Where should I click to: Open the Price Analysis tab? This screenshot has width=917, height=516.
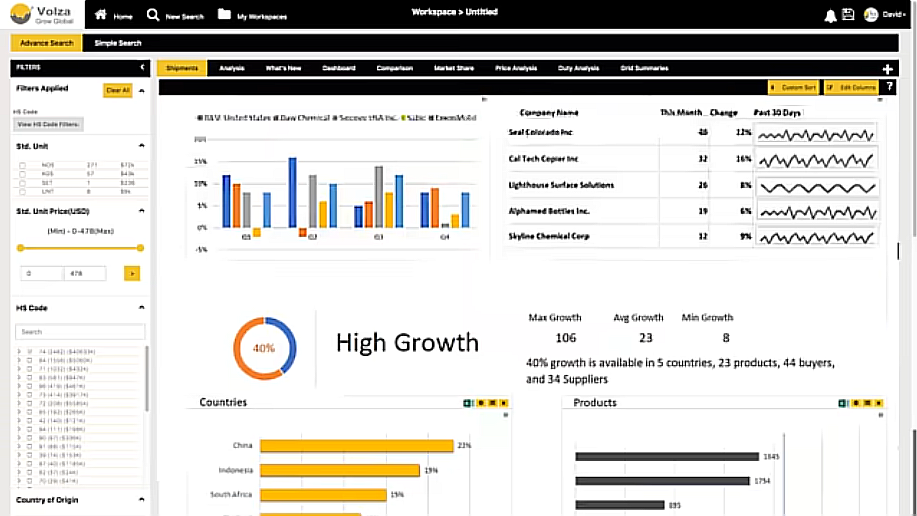(x=516, y=68)
